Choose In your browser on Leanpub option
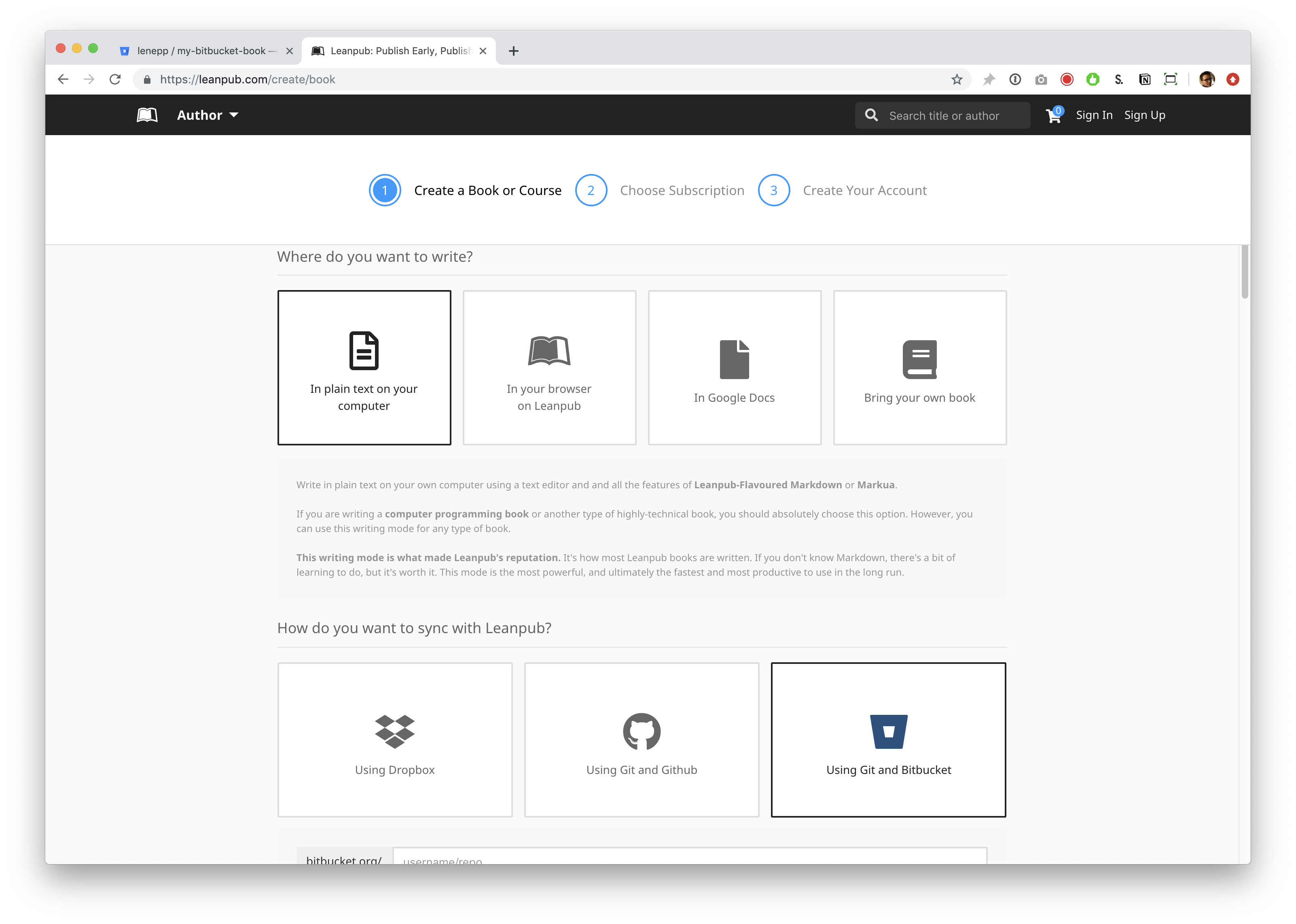 pyautogui.click(x=549, y=368)
